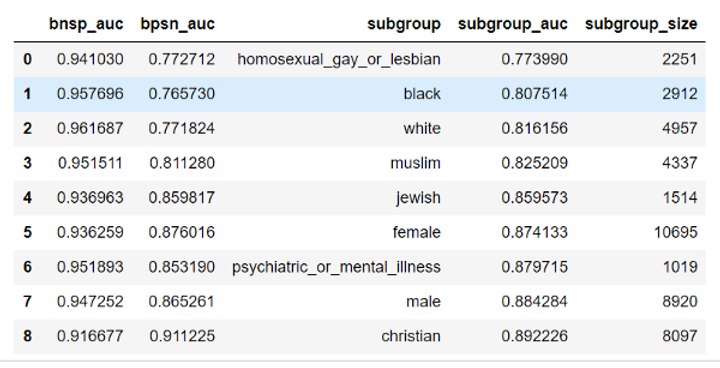The width and height of the screenshot is (720, 368).
Task: Click subgroup_auc value 0.892226
Action: pyautogui.click(x=534, y=336)
